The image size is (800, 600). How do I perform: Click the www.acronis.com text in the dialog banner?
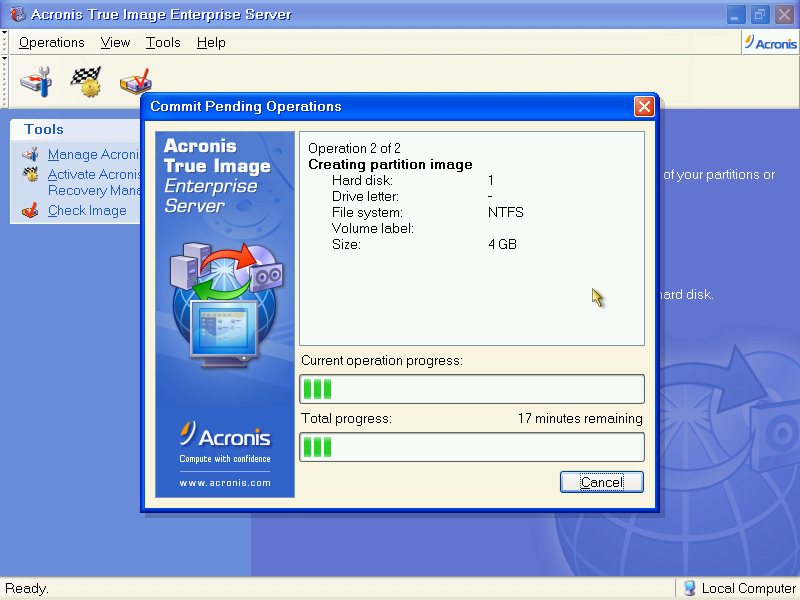[225, 483]
